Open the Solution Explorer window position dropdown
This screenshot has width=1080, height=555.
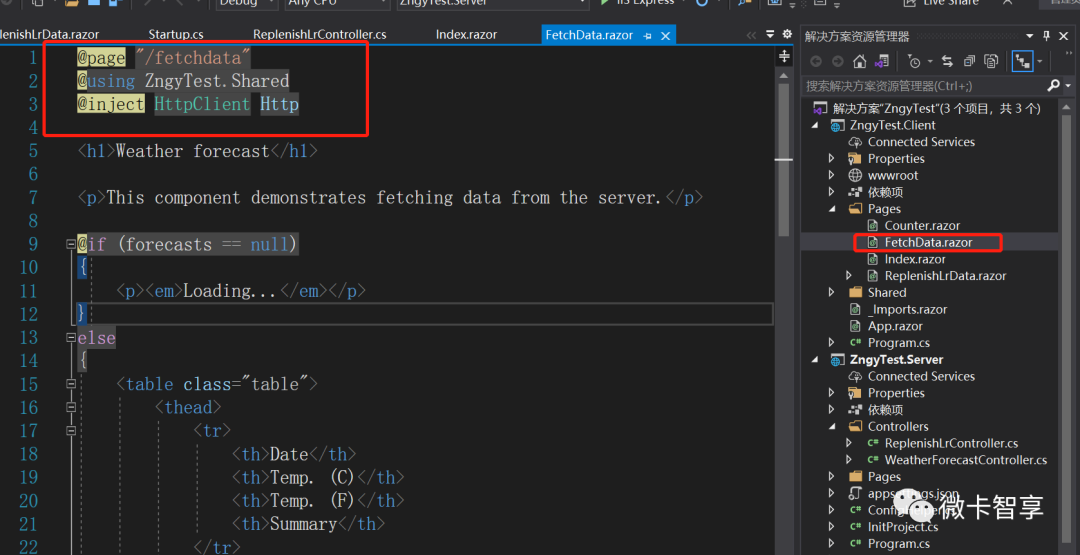coord(1030,36)
